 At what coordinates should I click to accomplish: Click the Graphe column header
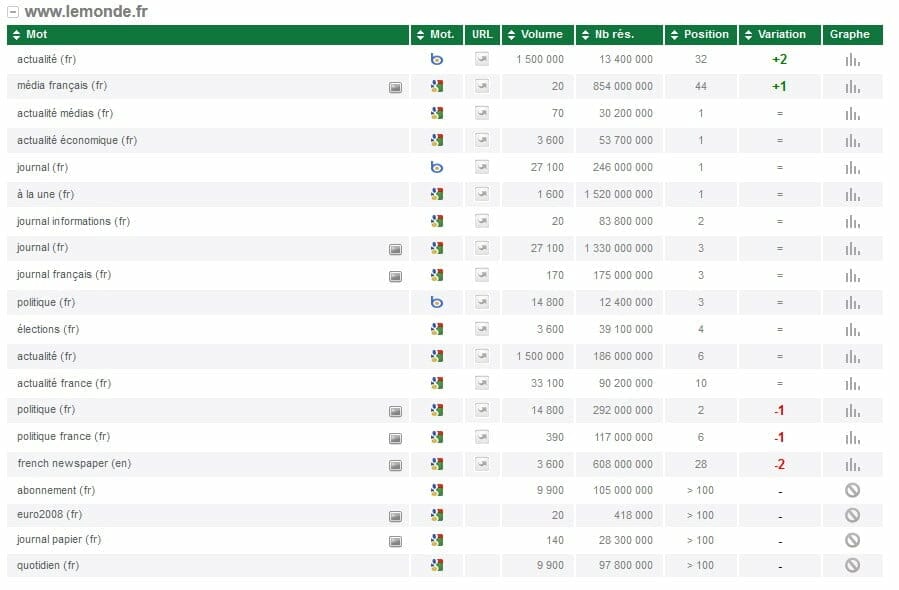(x=850, y=34)
